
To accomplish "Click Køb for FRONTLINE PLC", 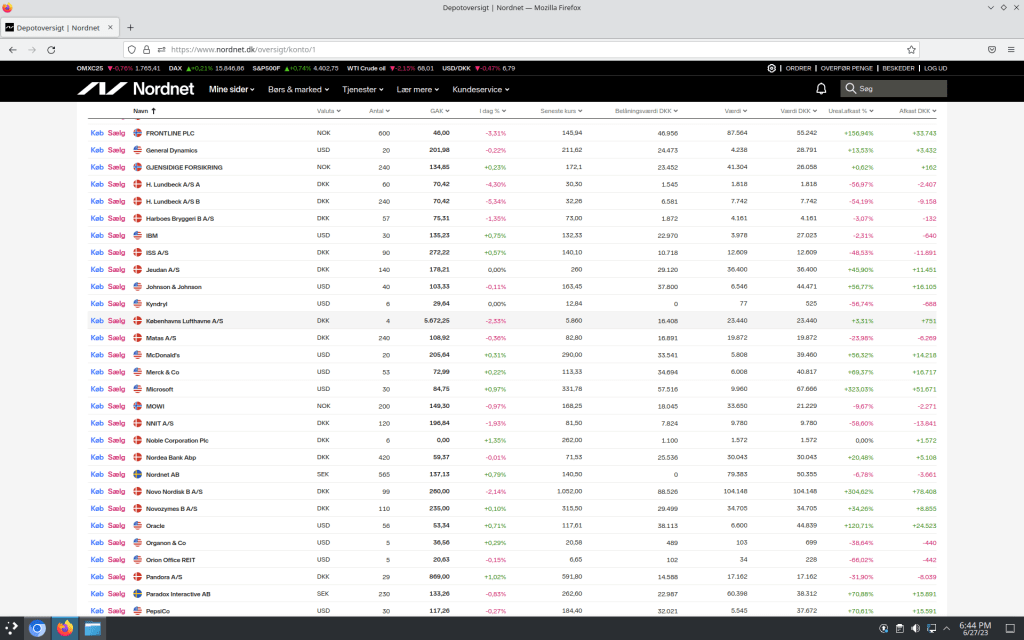I will 97,133.
